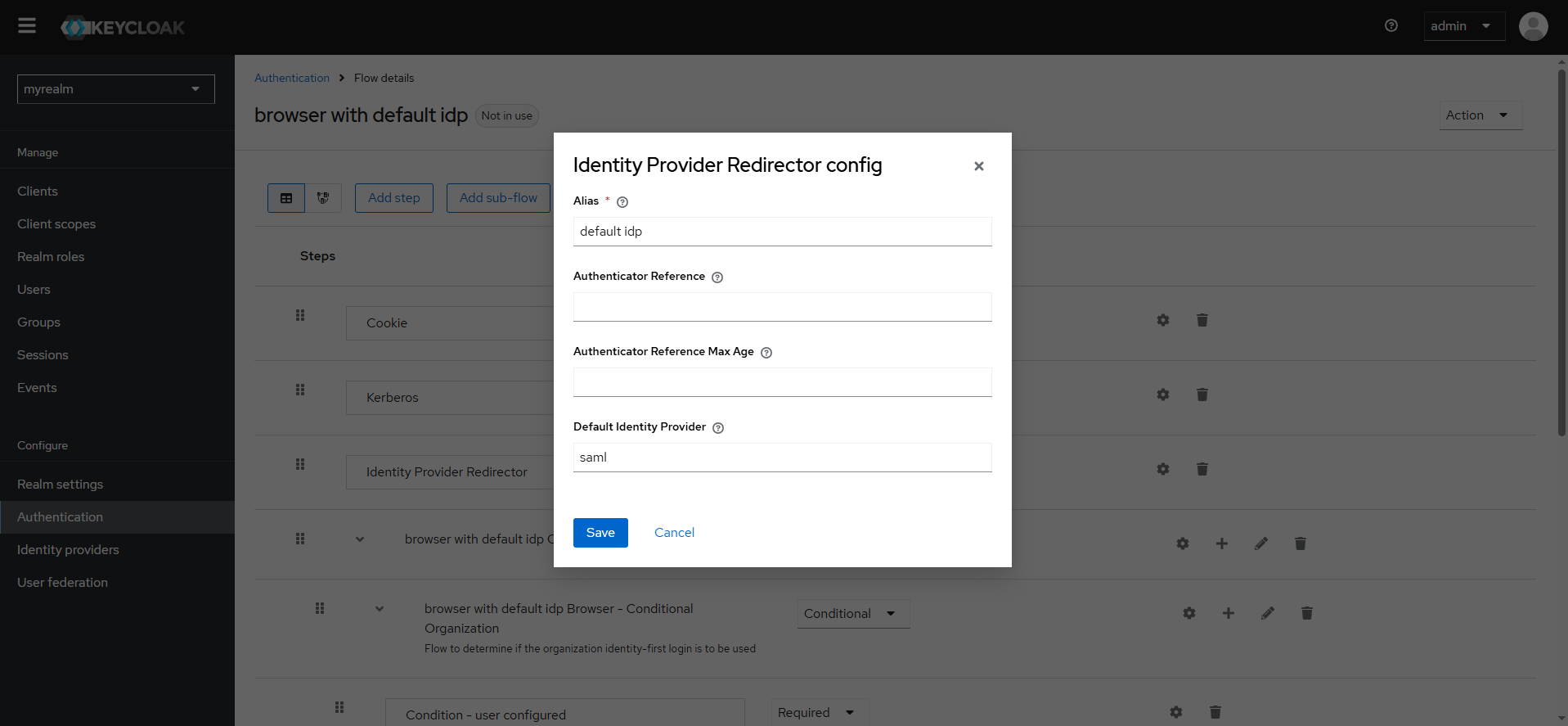Edit the Conditional Organization sub-flow

pos(1268,613)
